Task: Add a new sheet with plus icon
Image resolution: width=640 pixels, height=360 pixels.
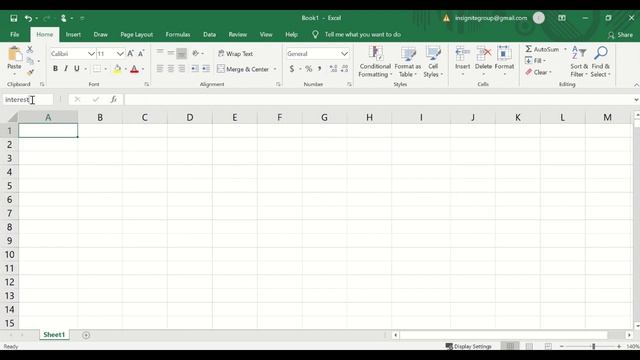Action: click(86, 335)
